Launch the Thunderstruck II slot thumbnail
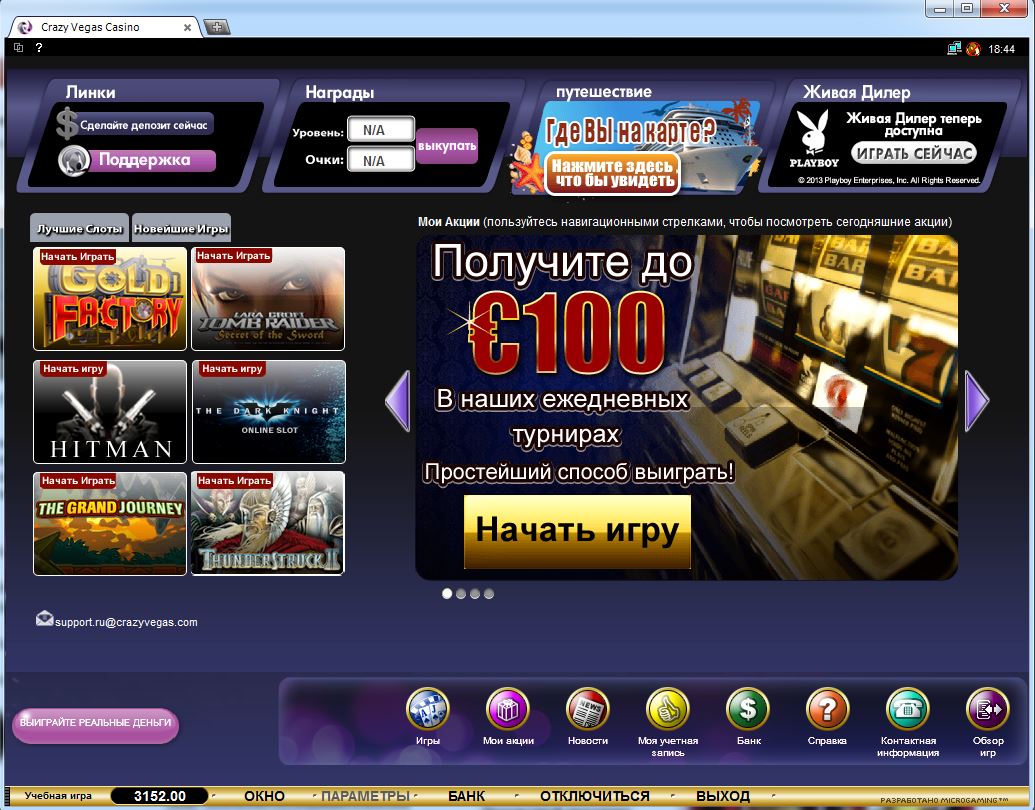Screen dimensions: 1035x810 [x=268, y=523]
